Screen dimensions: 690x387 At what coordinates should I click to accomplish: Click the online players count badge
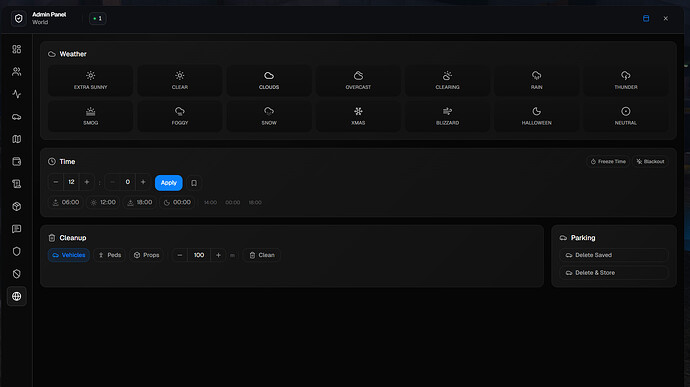pyautogui.click(x=98, y=18)
